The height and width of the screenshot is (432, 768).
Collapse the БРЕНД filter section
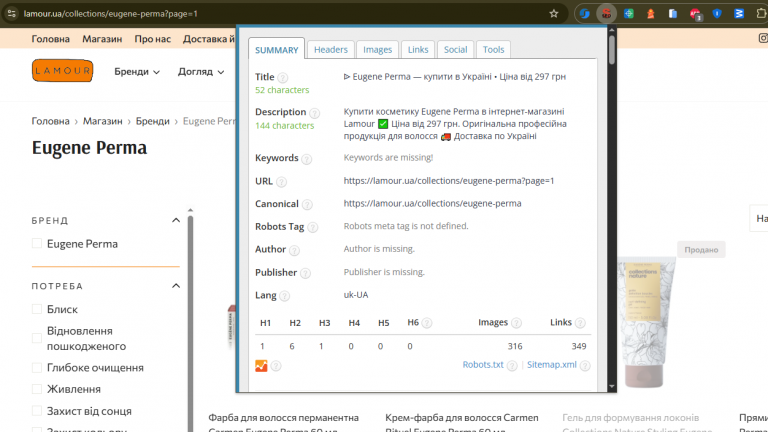point(176,220)
